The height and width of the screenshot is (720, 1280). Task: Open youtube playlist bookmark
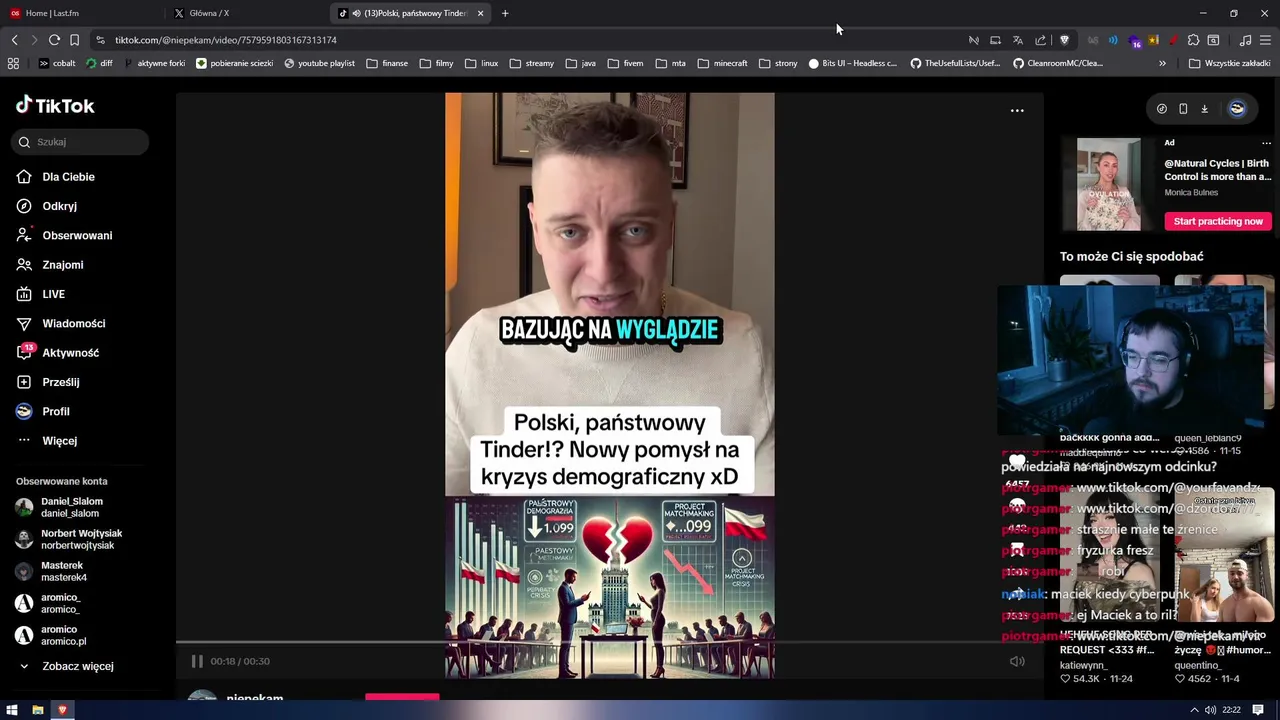[x=319, y=63]
